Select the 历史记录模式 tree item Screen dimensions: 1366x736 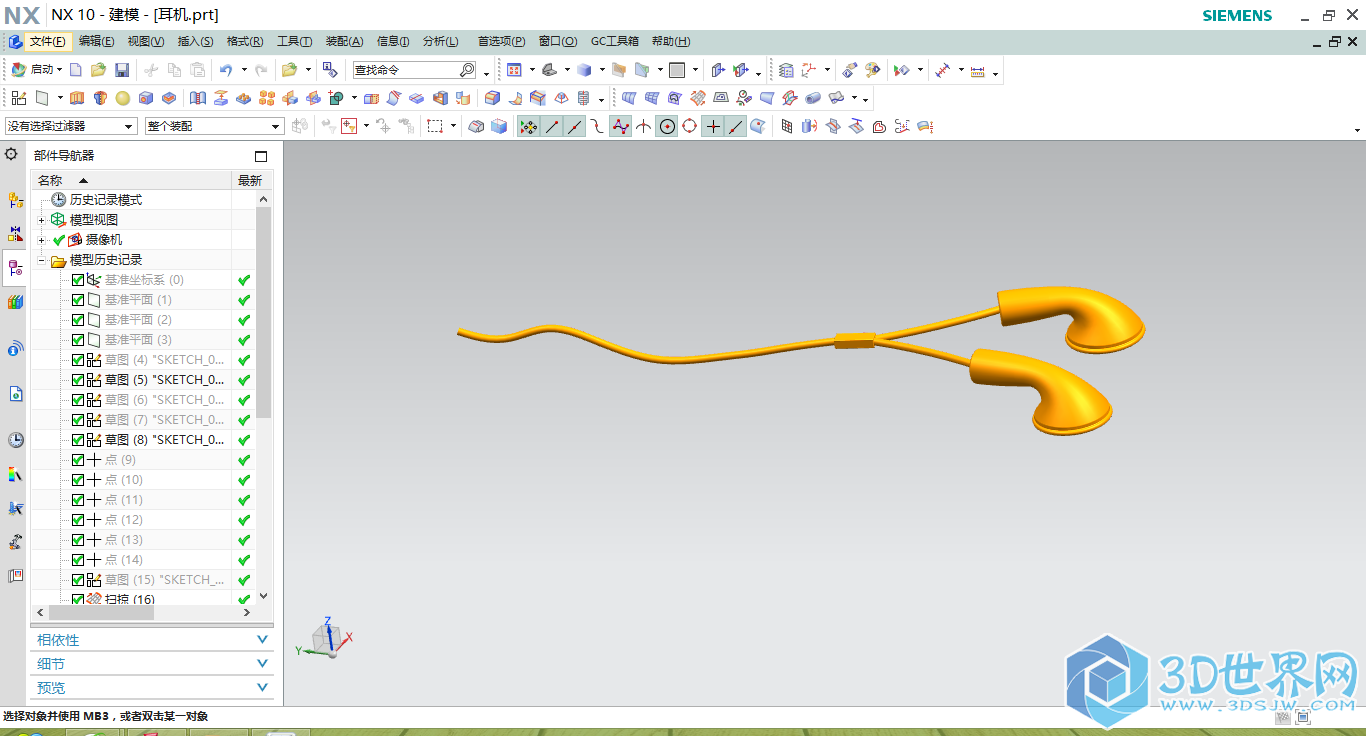[x=106, y=200]
